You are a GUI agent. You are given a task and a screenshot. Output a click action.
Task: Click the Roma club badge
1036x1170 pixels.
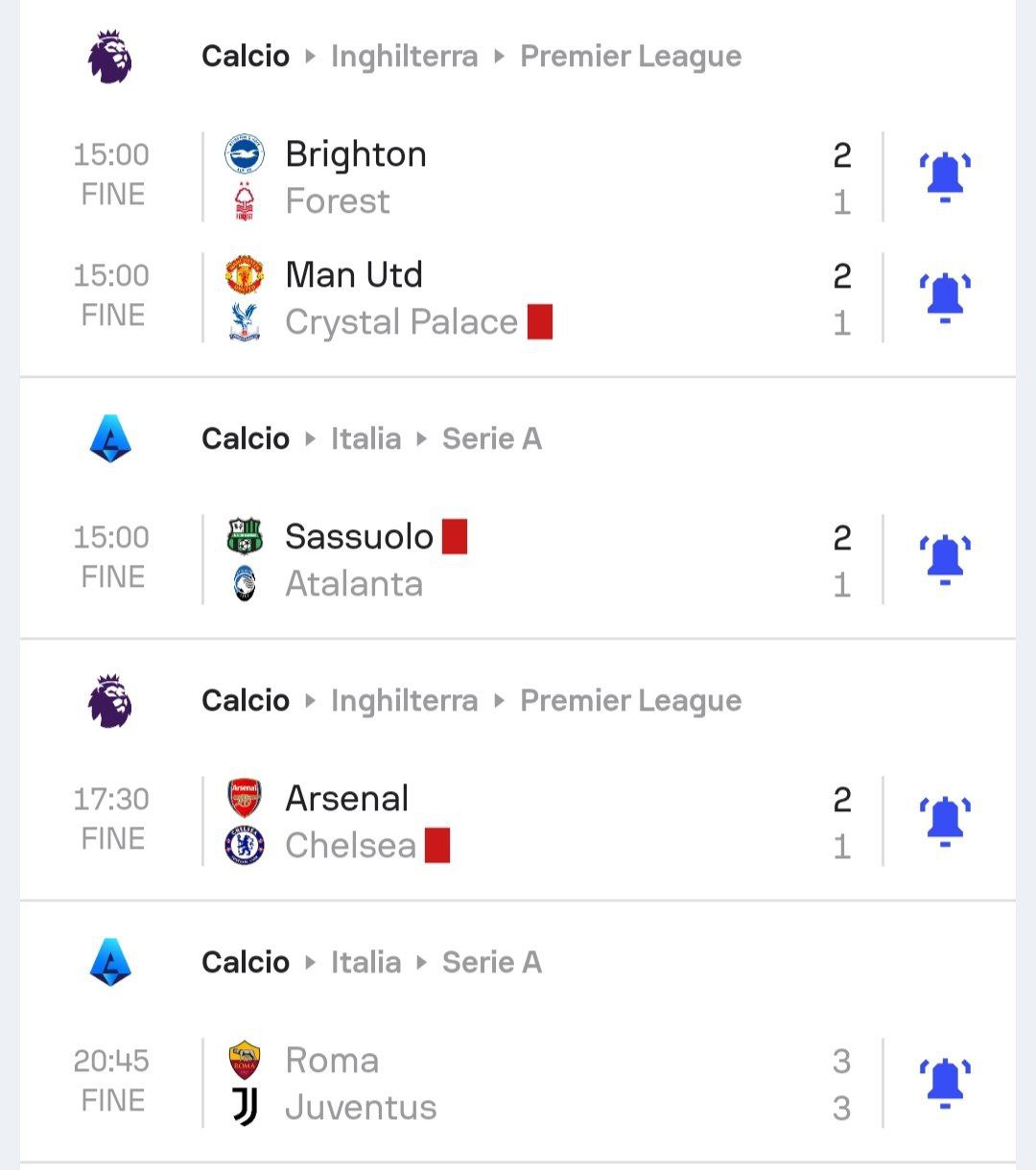tap(245, 1061)
